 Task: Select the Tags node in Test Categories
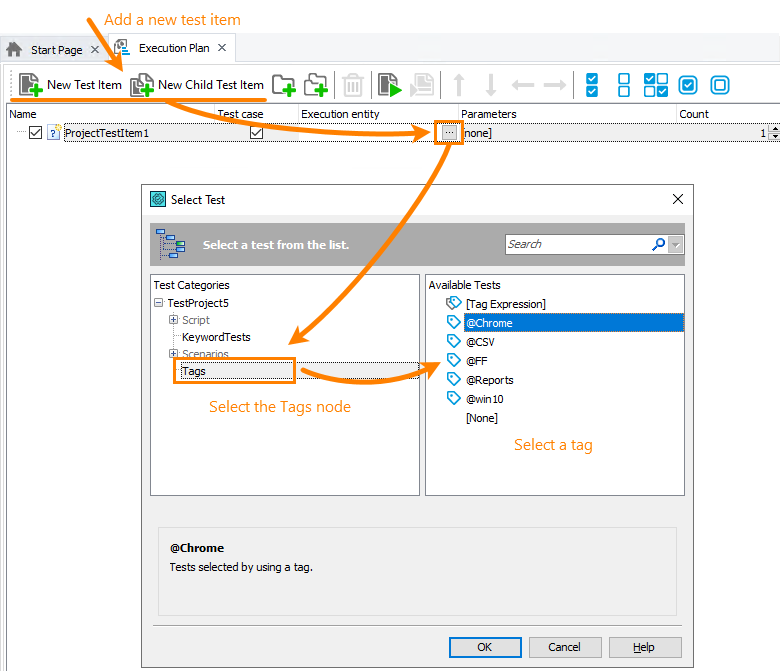coord(194,371)
